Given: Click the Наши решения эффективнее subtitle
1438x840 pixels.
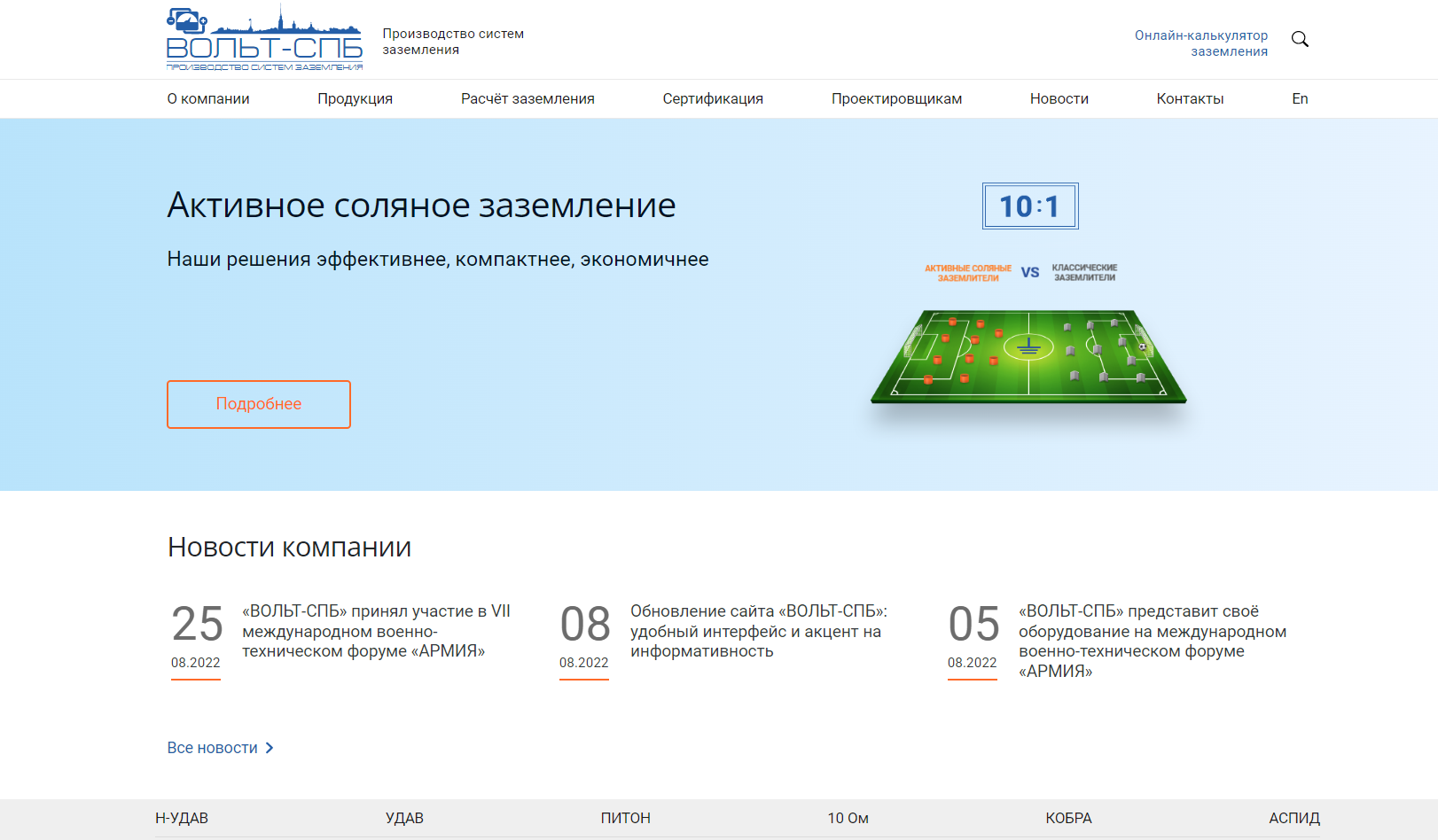Looking at the screenshot, I should point(438,260).
